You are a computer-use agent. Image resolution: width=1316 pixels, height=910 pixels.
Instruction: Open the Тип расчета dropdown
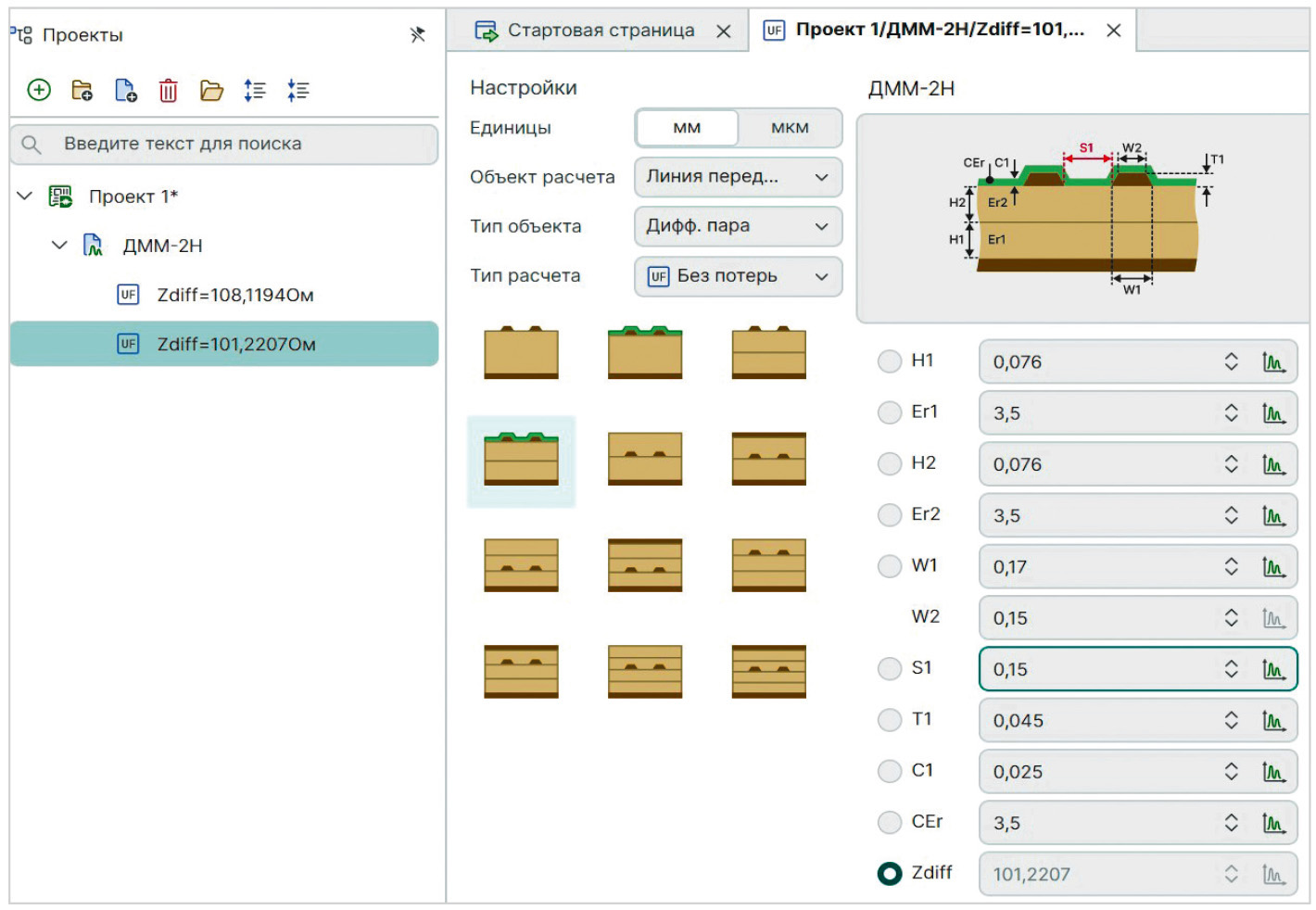[x=738, y=276]
